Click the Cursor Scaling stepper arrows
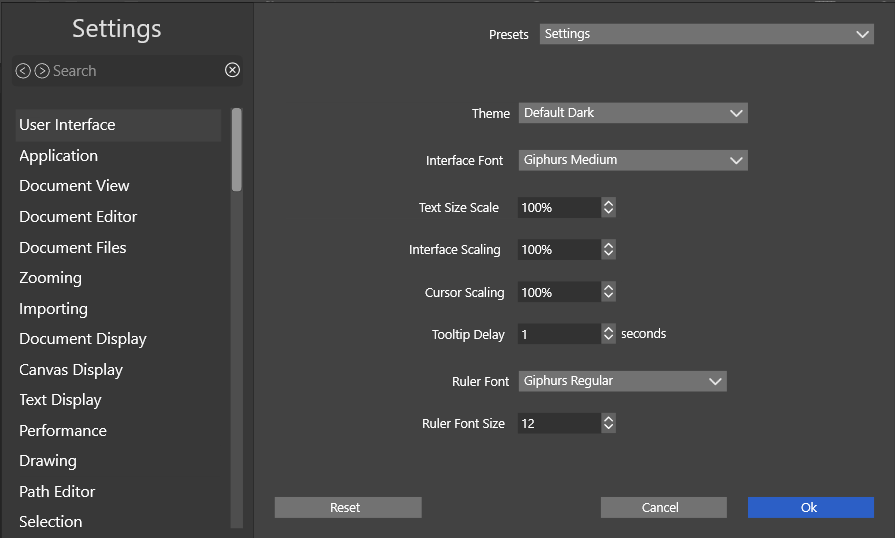This screenshot has width=895, height=538. [608, 293]
